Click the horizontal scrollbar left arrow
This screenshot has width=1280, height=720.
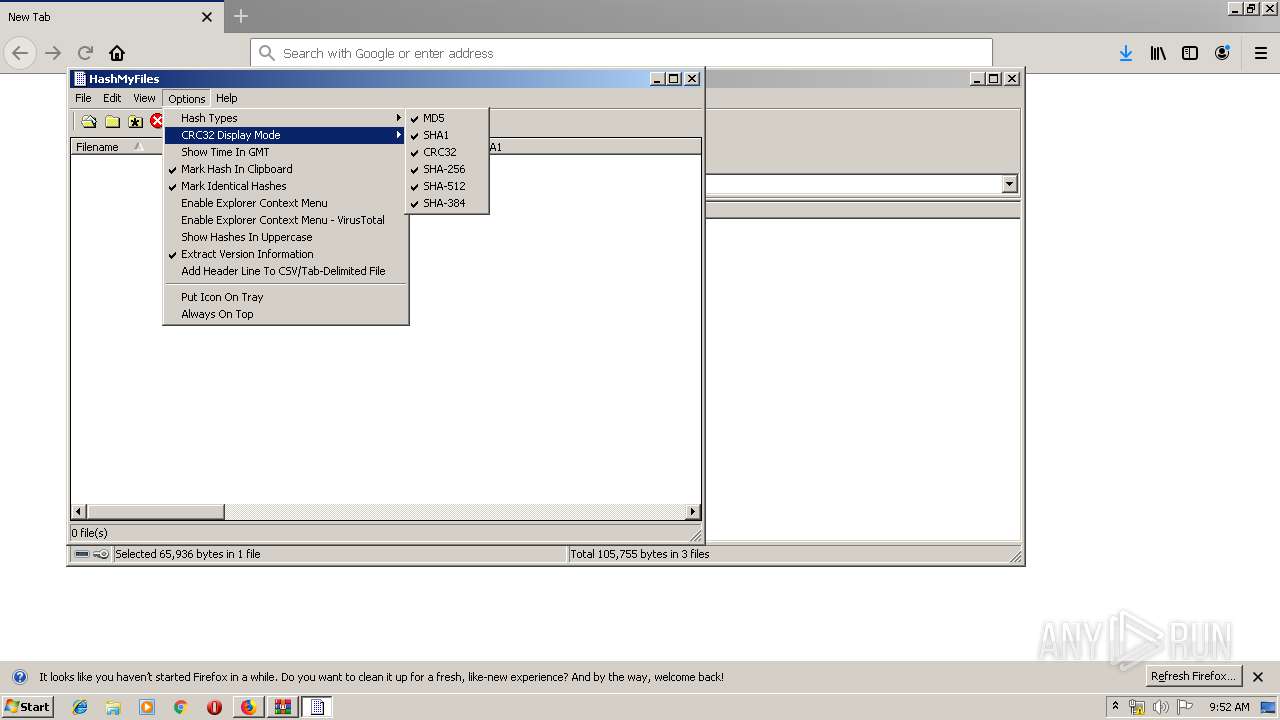pyautogui.click(x=79, y=512)
